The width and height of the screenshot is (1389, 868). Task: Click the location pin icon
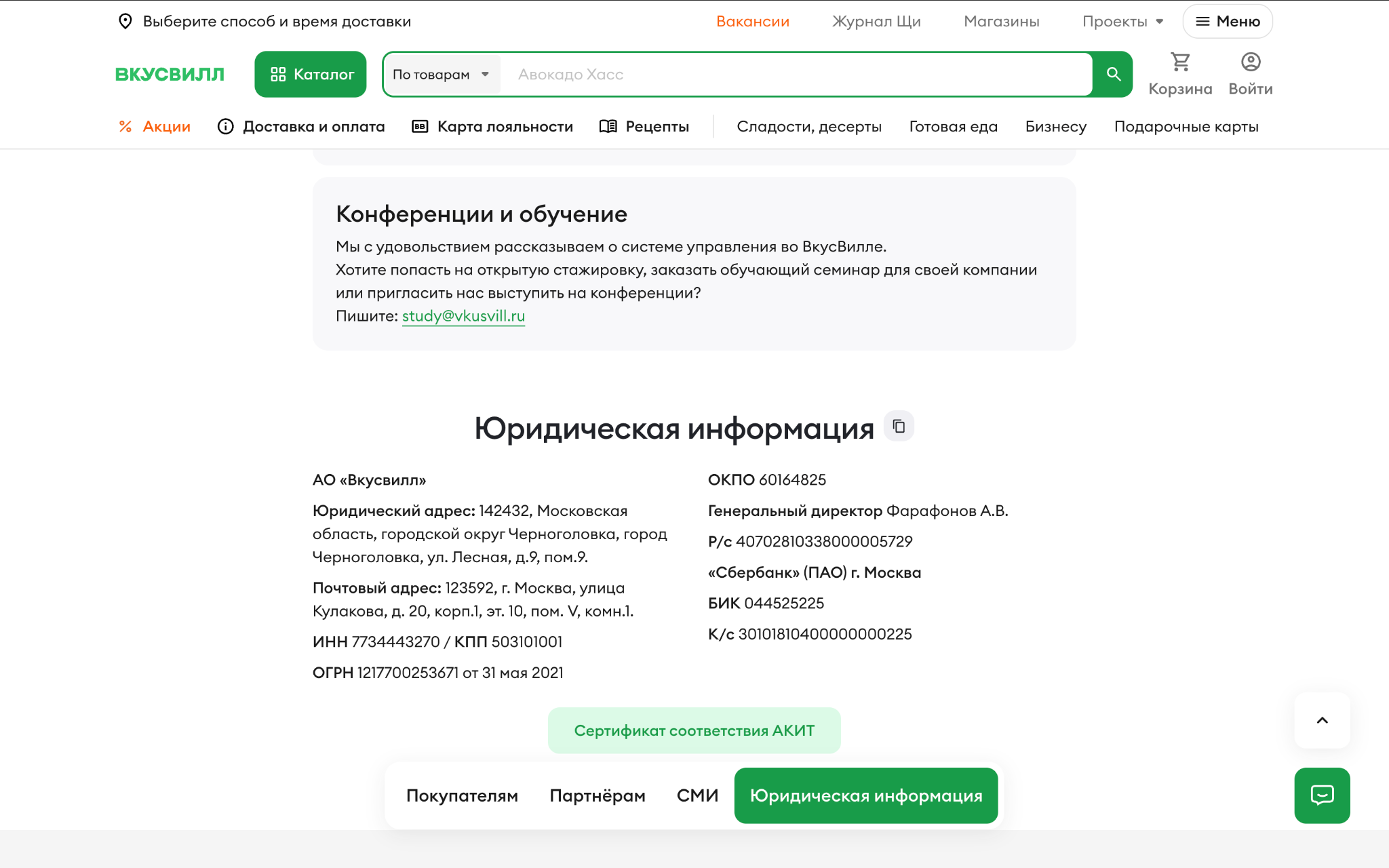click(x=125, y=21)
